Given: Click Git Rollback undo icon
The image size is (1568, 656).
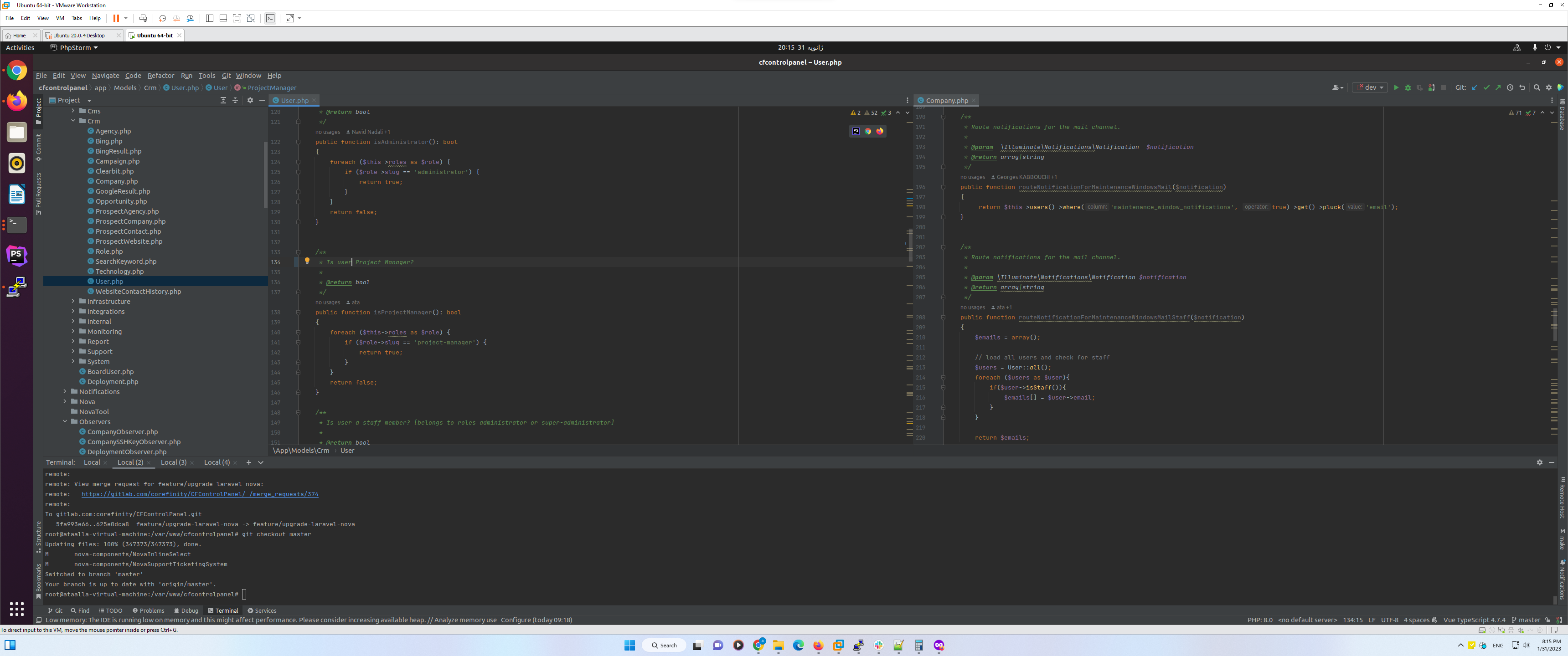Looking at the screenshot, I should [x=1522, y=87].
